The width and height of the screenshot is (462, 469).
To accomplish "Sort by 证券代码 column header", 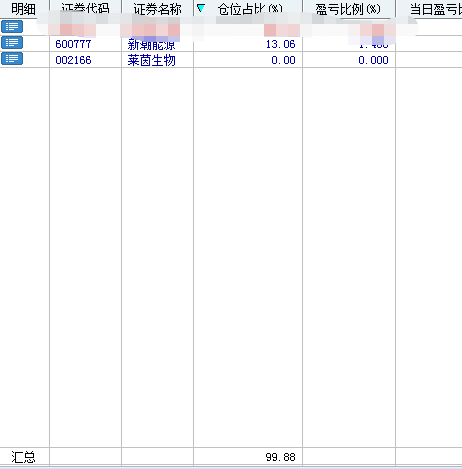I will point(85,9).
